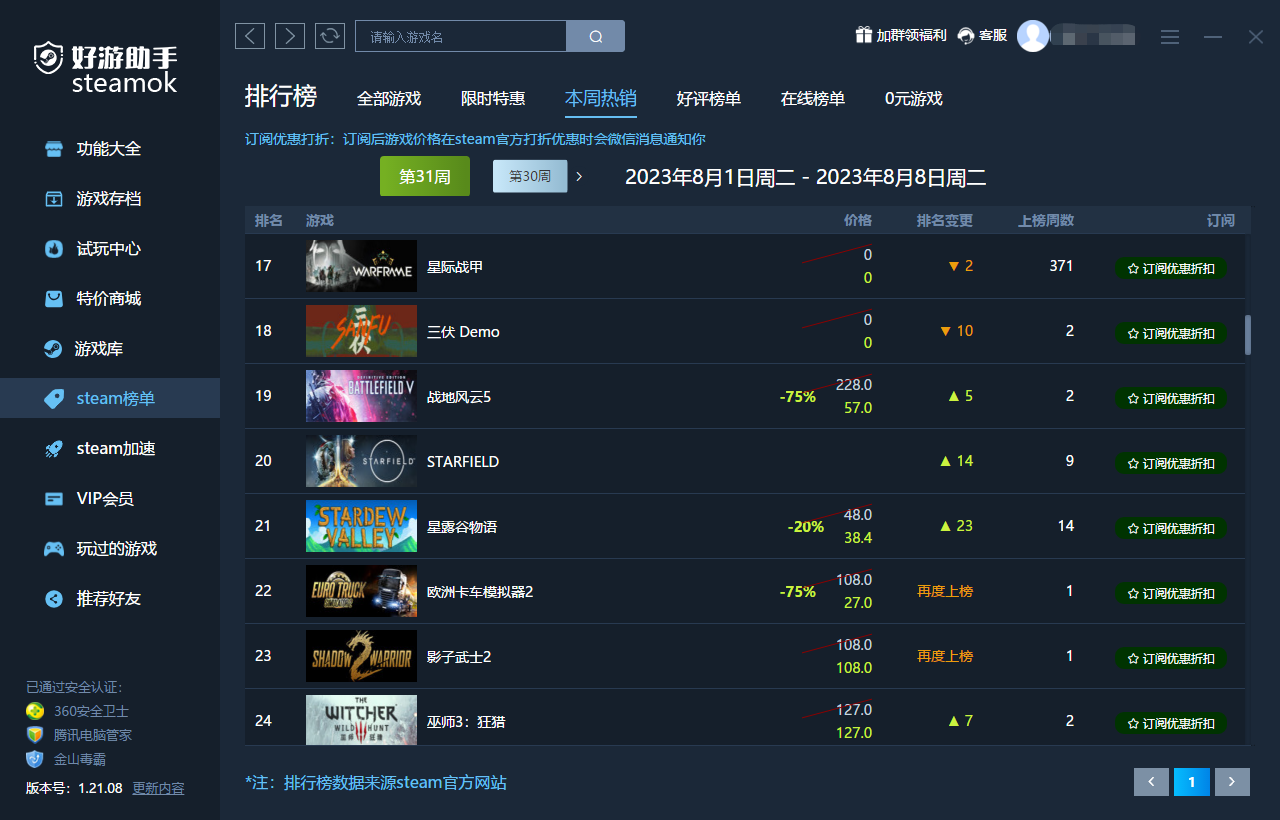Subscribe to discounts for STARFIELD
The height and width of the screenshot is (820, 1280).
pyautogui.click(x=1171, y=463)
